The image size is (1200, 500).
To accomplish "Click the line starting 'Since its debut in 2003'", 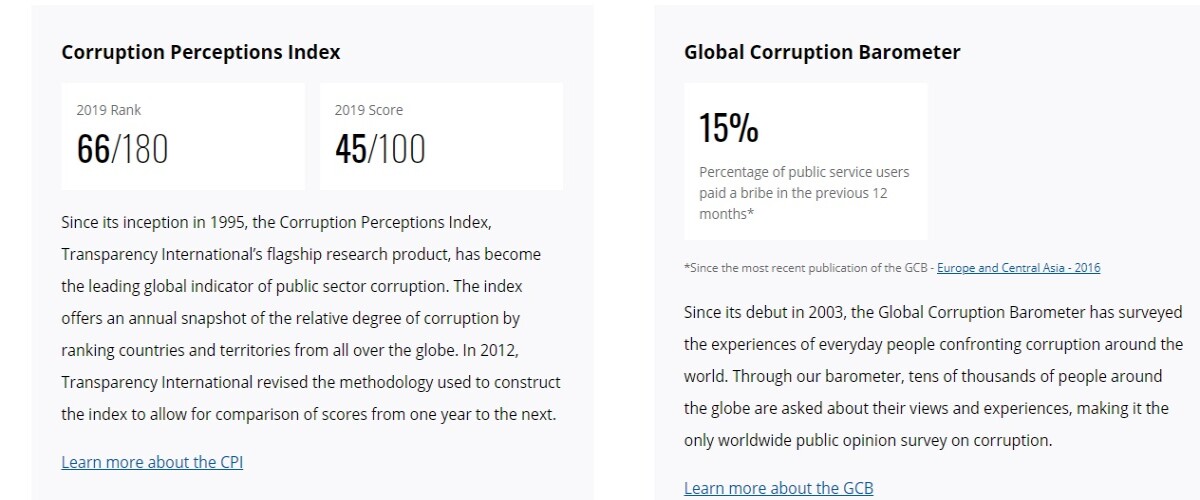I will tap(933, 312).
